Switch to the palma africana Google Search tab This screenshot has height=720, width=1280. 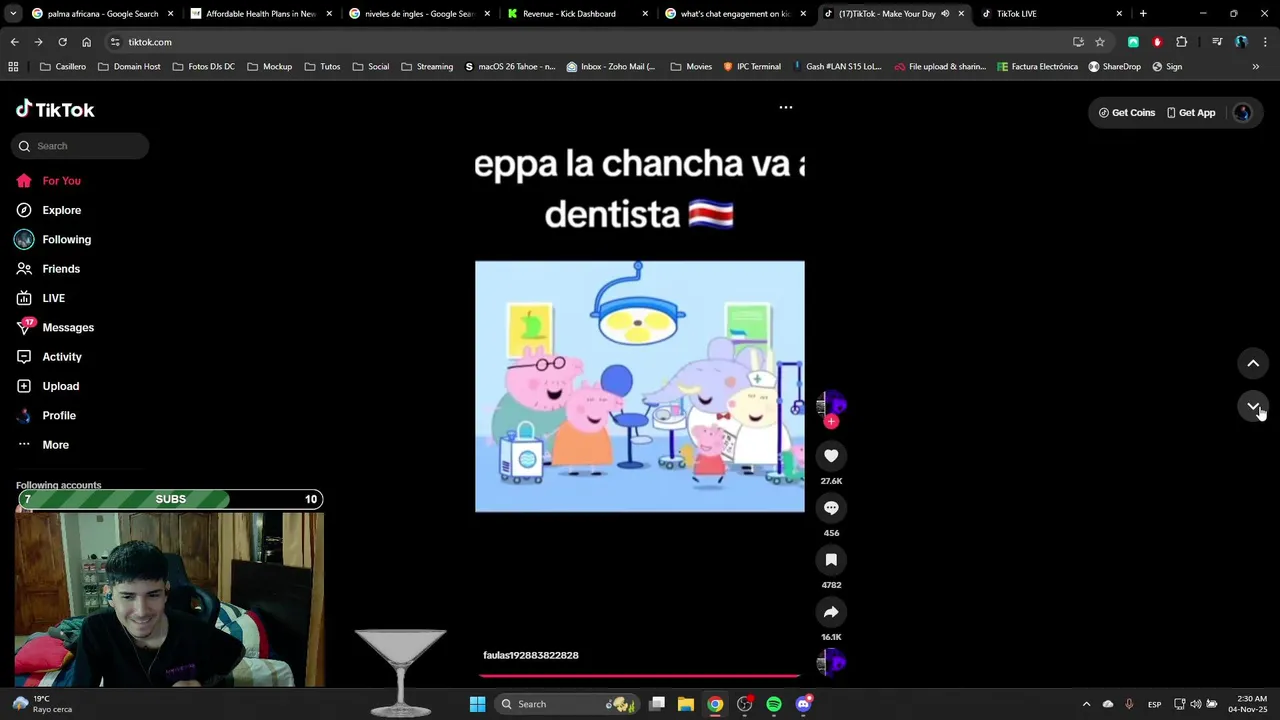[x=103, y=14]
